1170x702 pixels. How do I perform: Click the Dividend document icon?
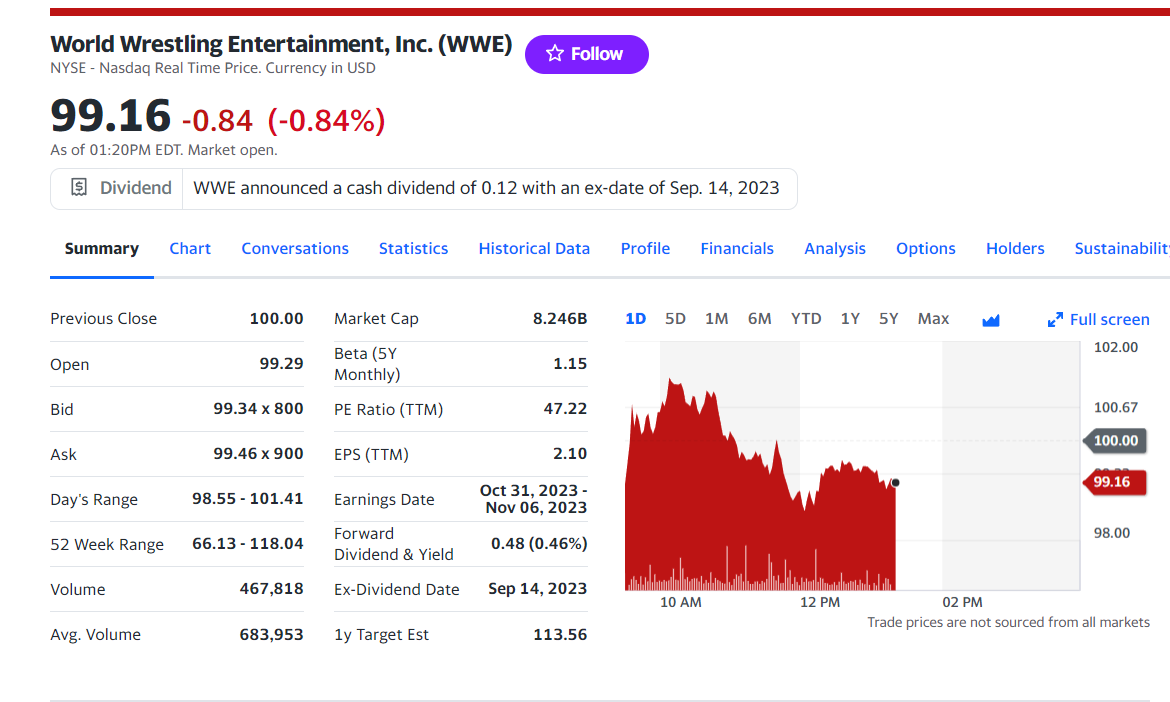(x=79, y=187)
